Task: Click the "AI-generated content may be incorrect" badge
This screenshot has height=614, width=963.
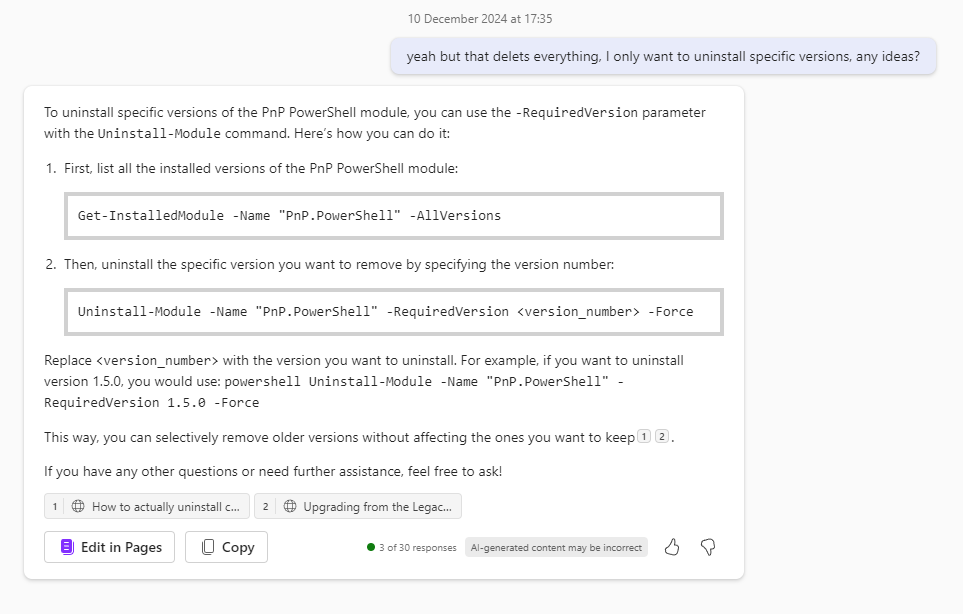Action: click(x=556, y=547)
